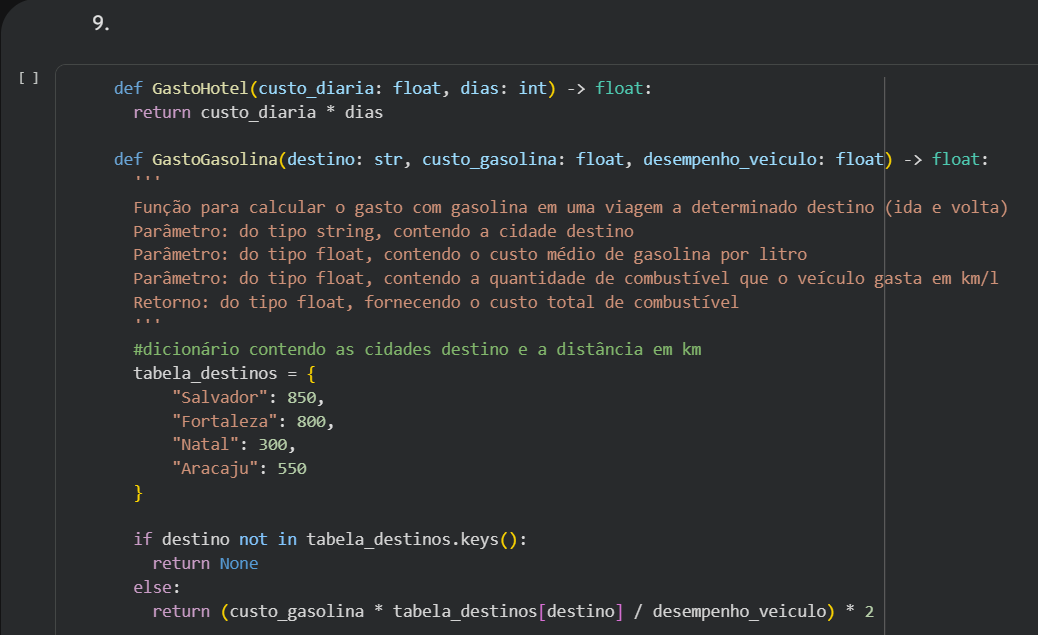Click the final return line with 'custo_gasolina *'
Viewport: 1038px width, 635px height.
tap(513, 611)
